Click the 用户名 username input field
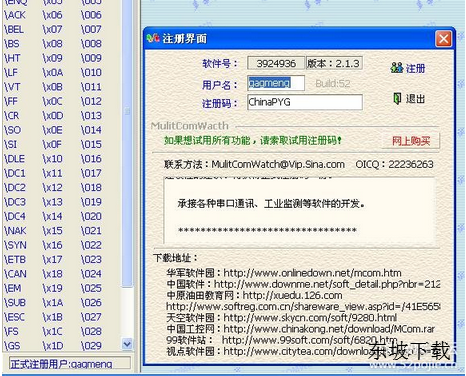This screenshot has width=466, height=376. (276, 83)
